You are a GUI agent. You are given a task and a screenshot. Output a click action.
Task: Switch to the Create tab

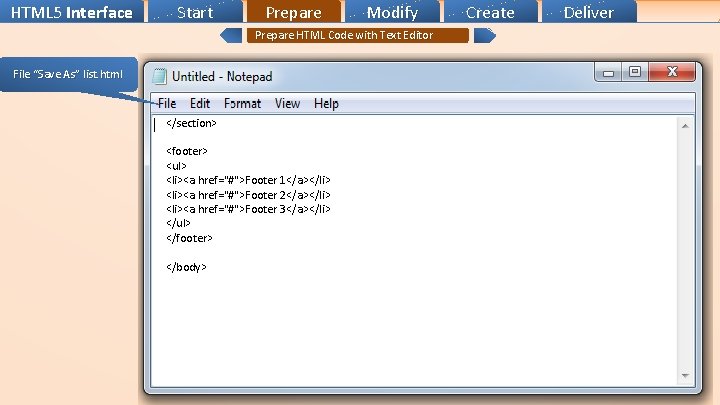(x=490, y=11)
